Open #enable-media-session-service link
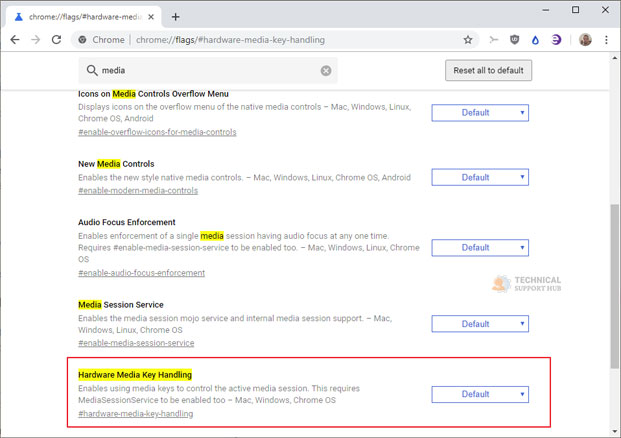This screenshot has height=438, width=621. [x=136, y=343]
